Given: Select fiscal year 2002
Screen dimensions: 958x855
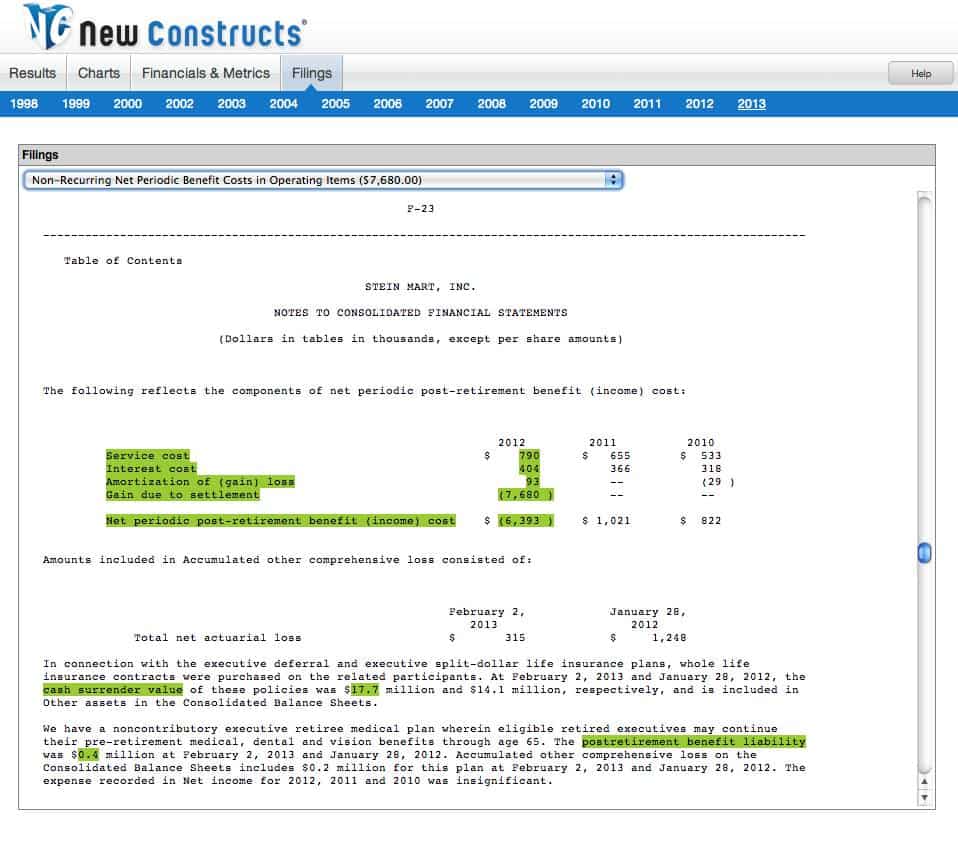Looking at the screenshot, I should (180, 104).
